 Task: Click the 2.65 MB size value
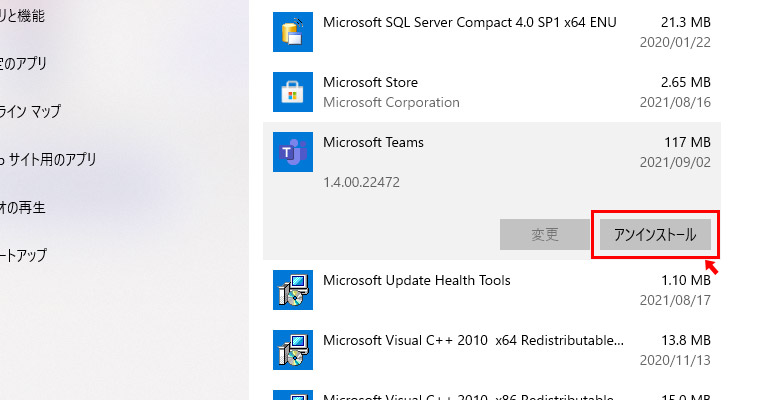686,82
